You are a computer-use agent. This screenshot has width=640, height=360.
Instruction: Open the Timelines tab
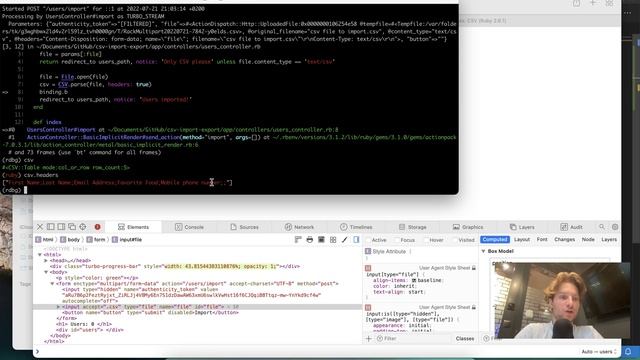tap(356, 227)
